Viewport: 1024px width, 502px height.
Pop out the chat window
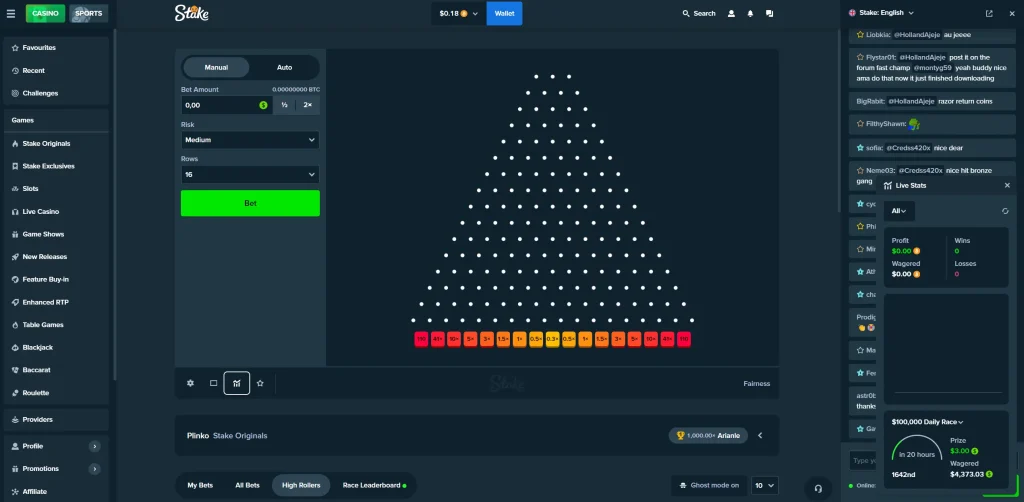click(989, 14)
